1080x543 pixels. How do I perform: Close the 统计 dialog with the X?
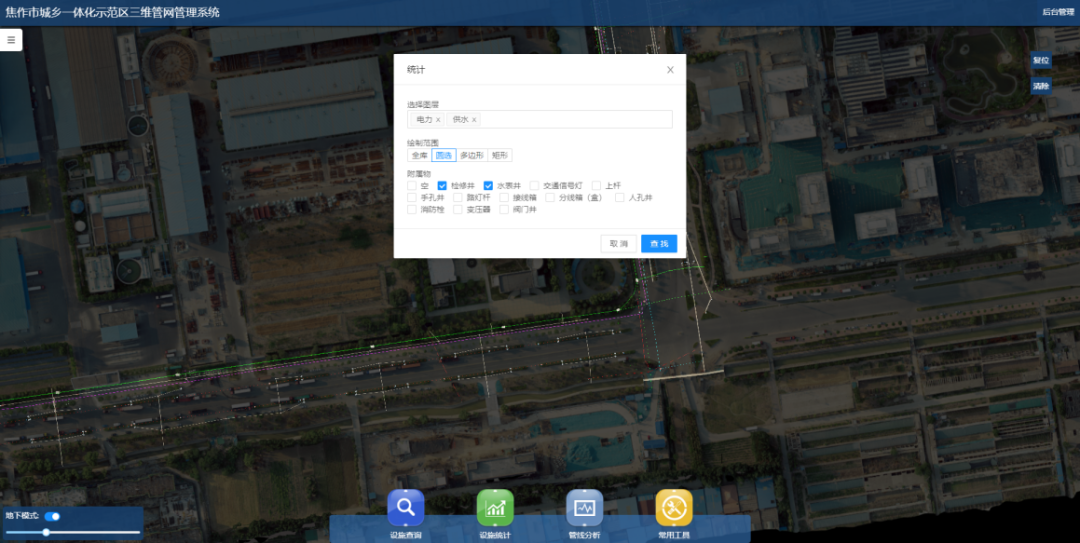(670, 70)
